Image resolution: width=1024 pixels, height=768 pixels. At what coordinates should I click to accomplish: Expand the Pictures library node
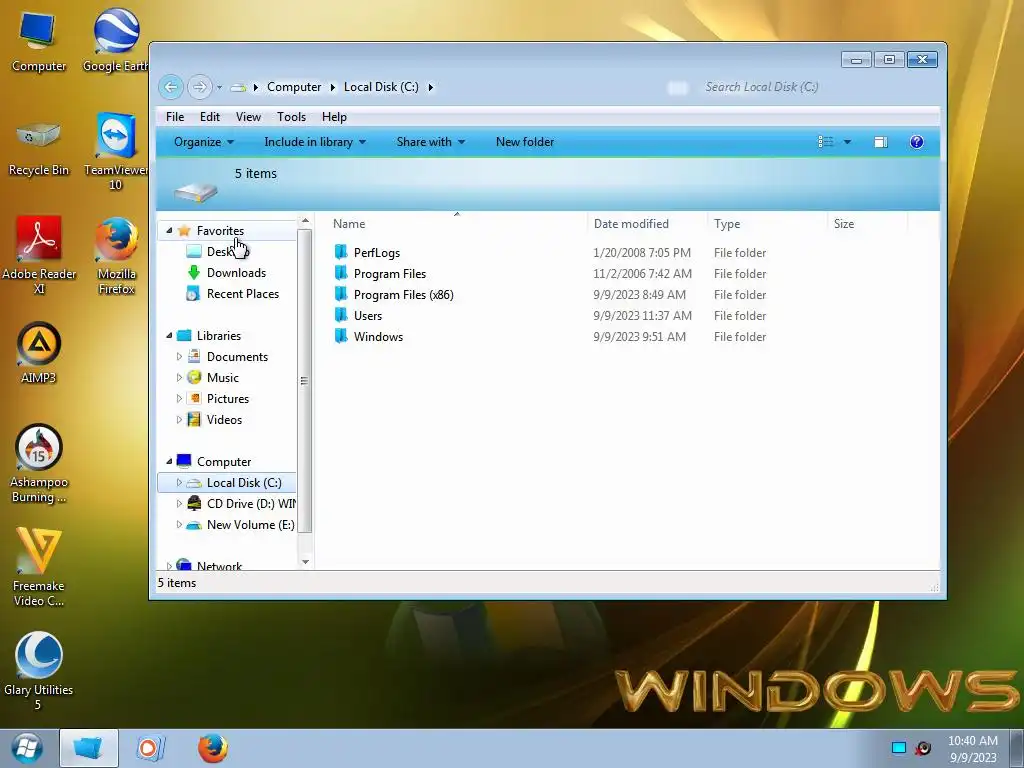(179, 398)
